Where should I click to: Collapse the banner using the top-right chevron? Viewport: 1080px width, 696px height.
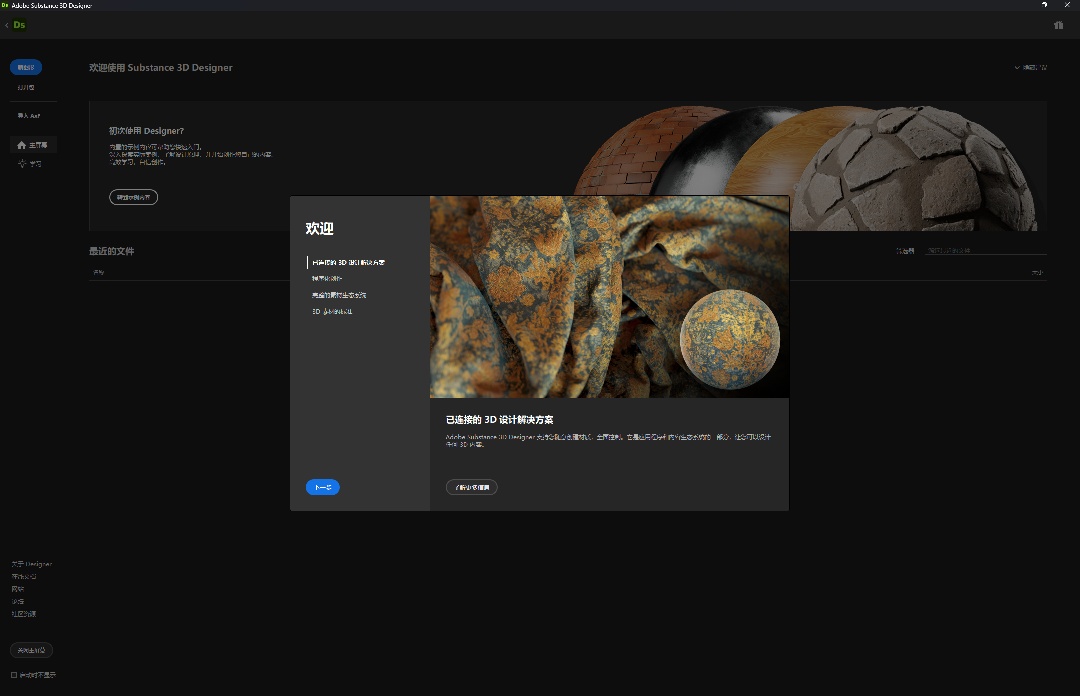(1017, 68)
